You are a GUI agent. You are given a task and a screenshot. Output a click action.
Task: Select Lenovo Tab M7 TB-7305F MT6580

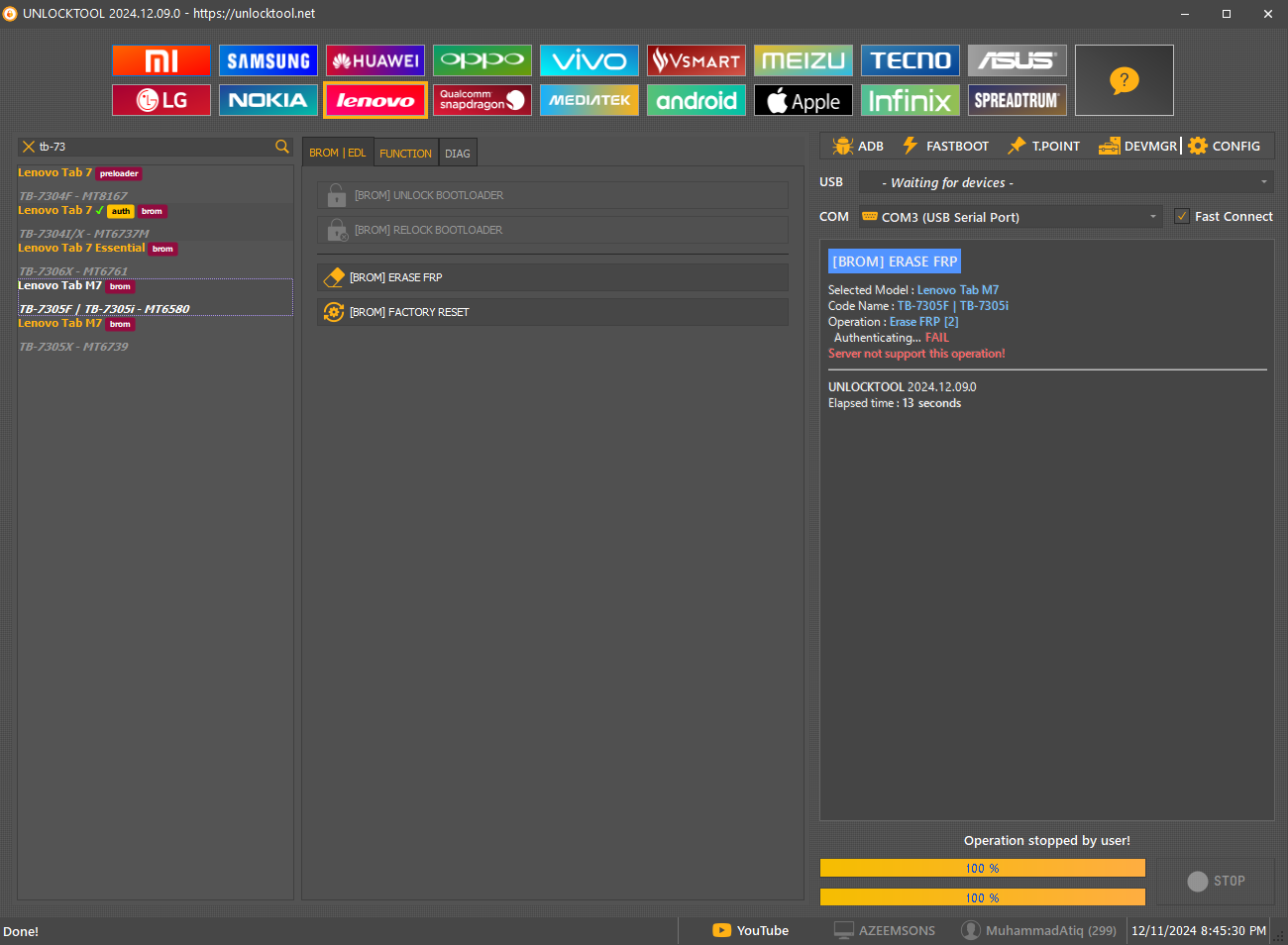coord(155,297)
